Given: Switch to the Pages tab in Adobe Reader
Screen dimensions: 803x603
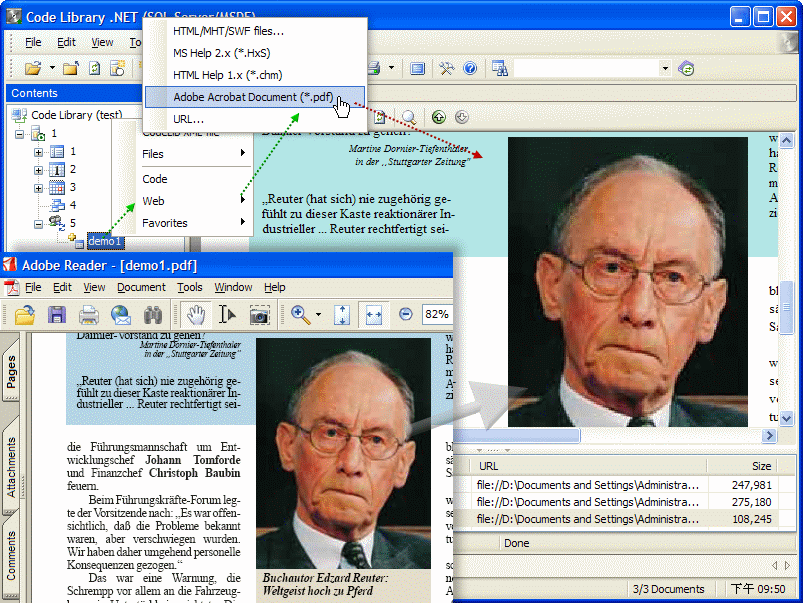Looking at the screenshot, I should pyautogui.click(x=11, y=370).
